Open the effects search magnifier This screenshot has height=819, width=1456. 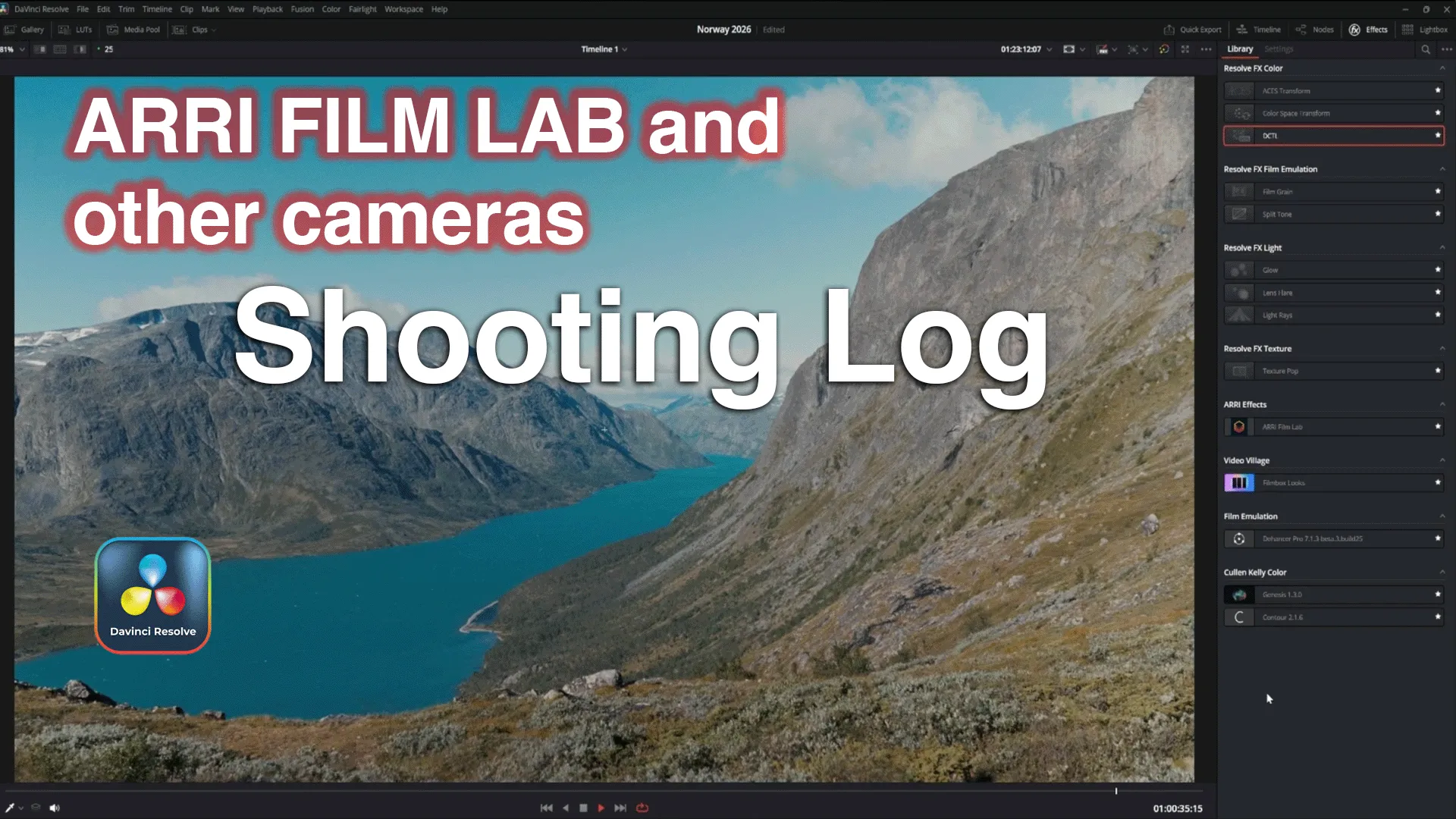(1425, 49)
